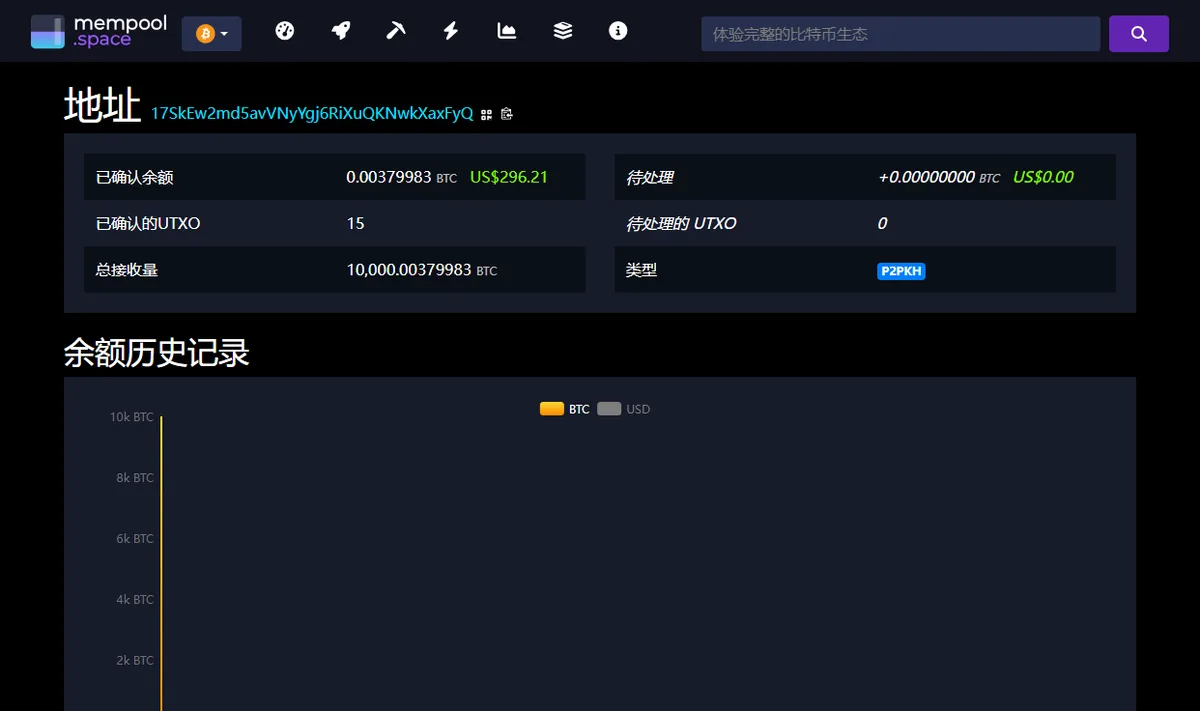
Task: Copy the address with clipboard icon
Action: click(x=507, y=114)
